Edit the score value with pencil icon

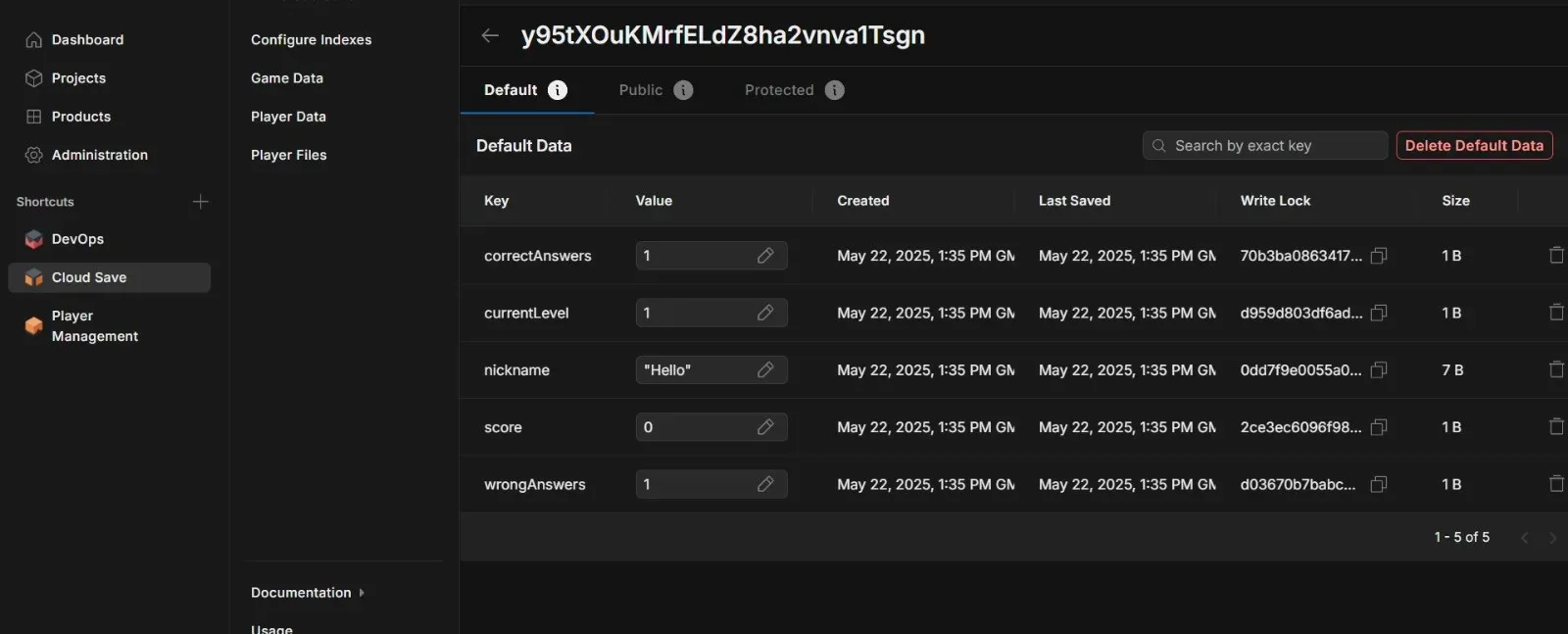(x=765, y=427)
